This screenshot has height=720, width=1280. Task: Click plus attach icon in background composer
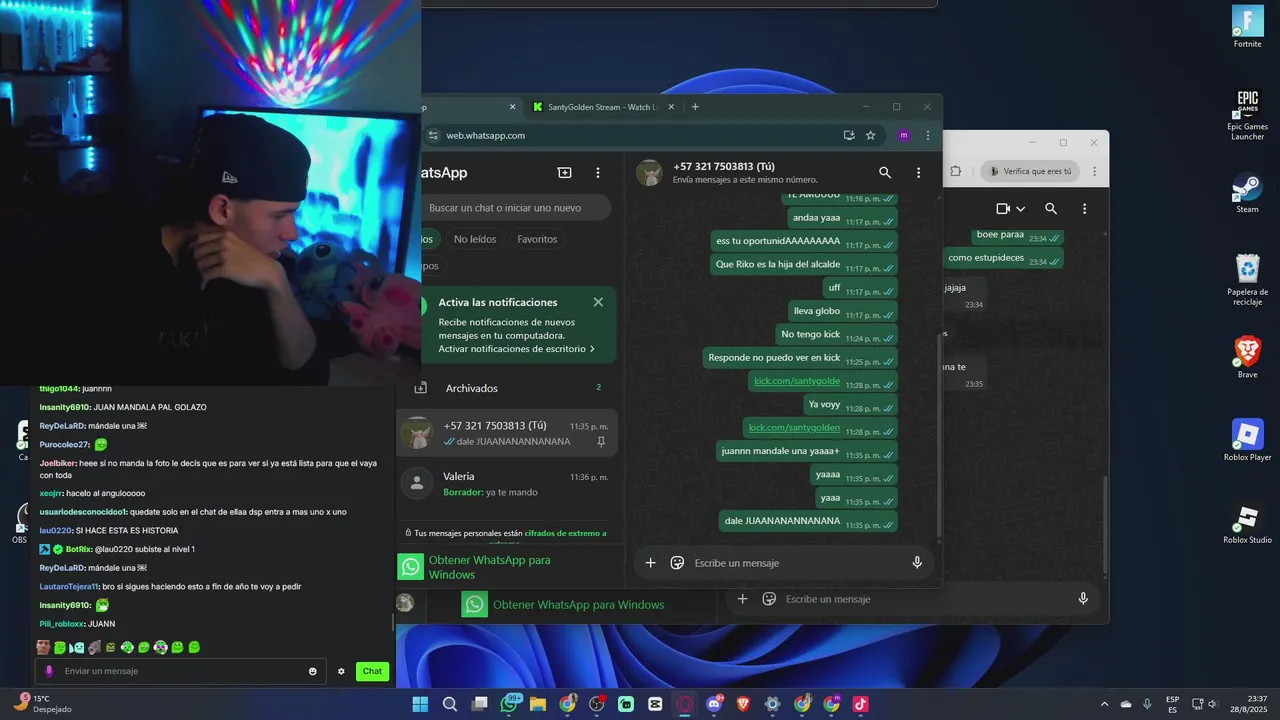pos(742,599)
